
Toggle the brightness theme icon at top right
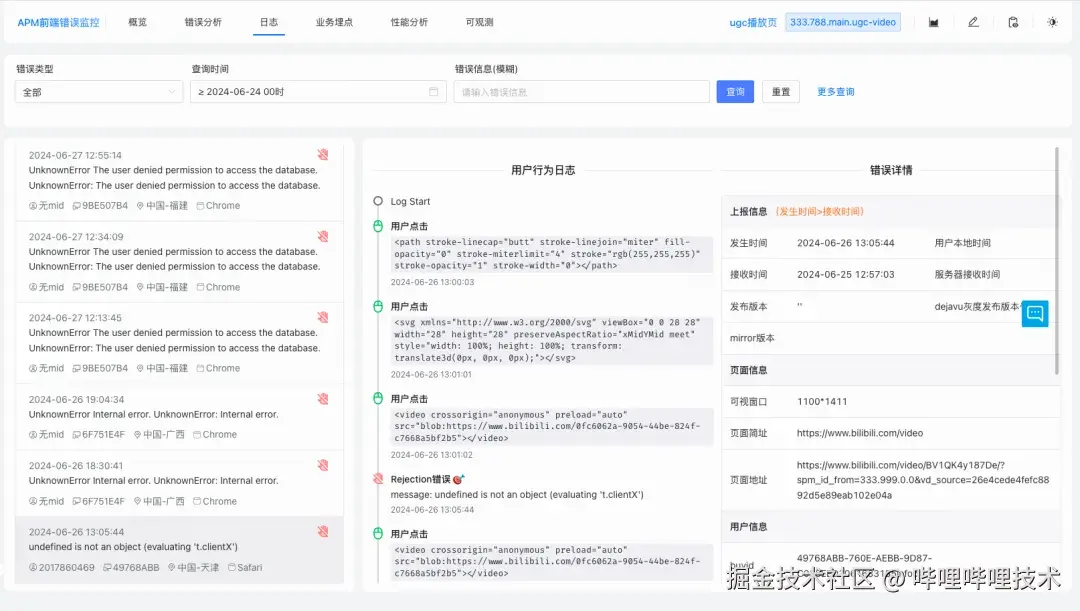click(1051, 21)
